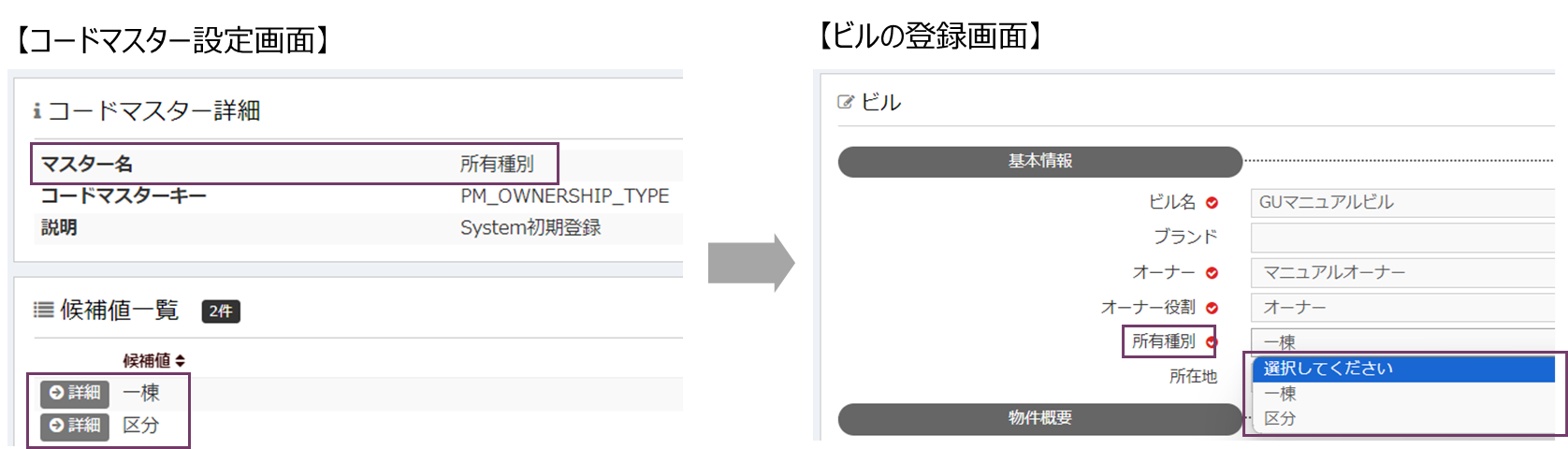The width and height of the screenshot is (1568, 449).
Task: Click the red required mark beside ビル名
Action: 1212,203
